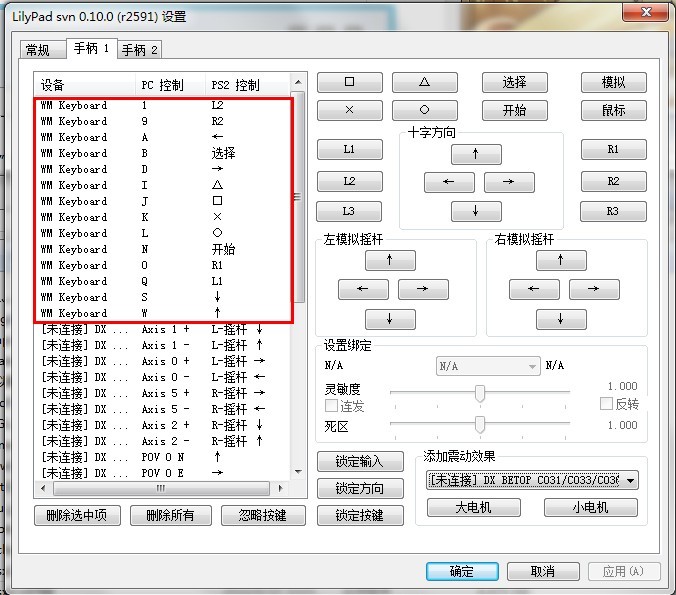676x595 pixels.
Task: Bind right analog stick left
Action: pos(534,289)
